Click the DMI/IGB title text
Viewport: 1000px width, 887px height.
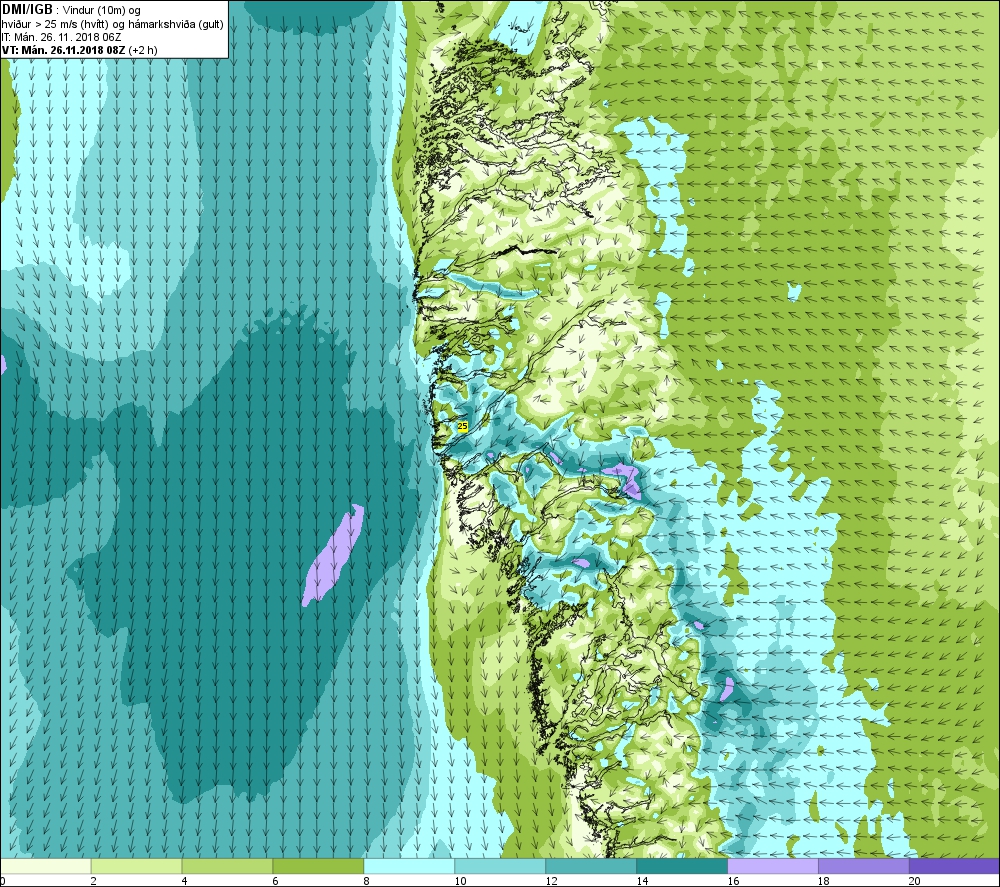(27, 10)
